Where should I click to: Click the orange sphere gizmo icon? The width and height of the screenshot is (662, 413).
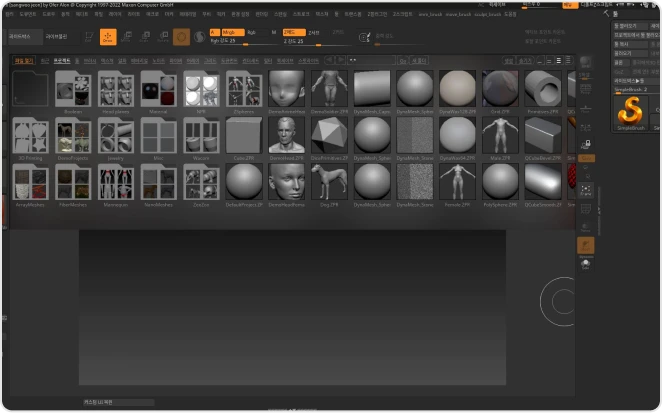pyautogui.click(x=181, y=37)
